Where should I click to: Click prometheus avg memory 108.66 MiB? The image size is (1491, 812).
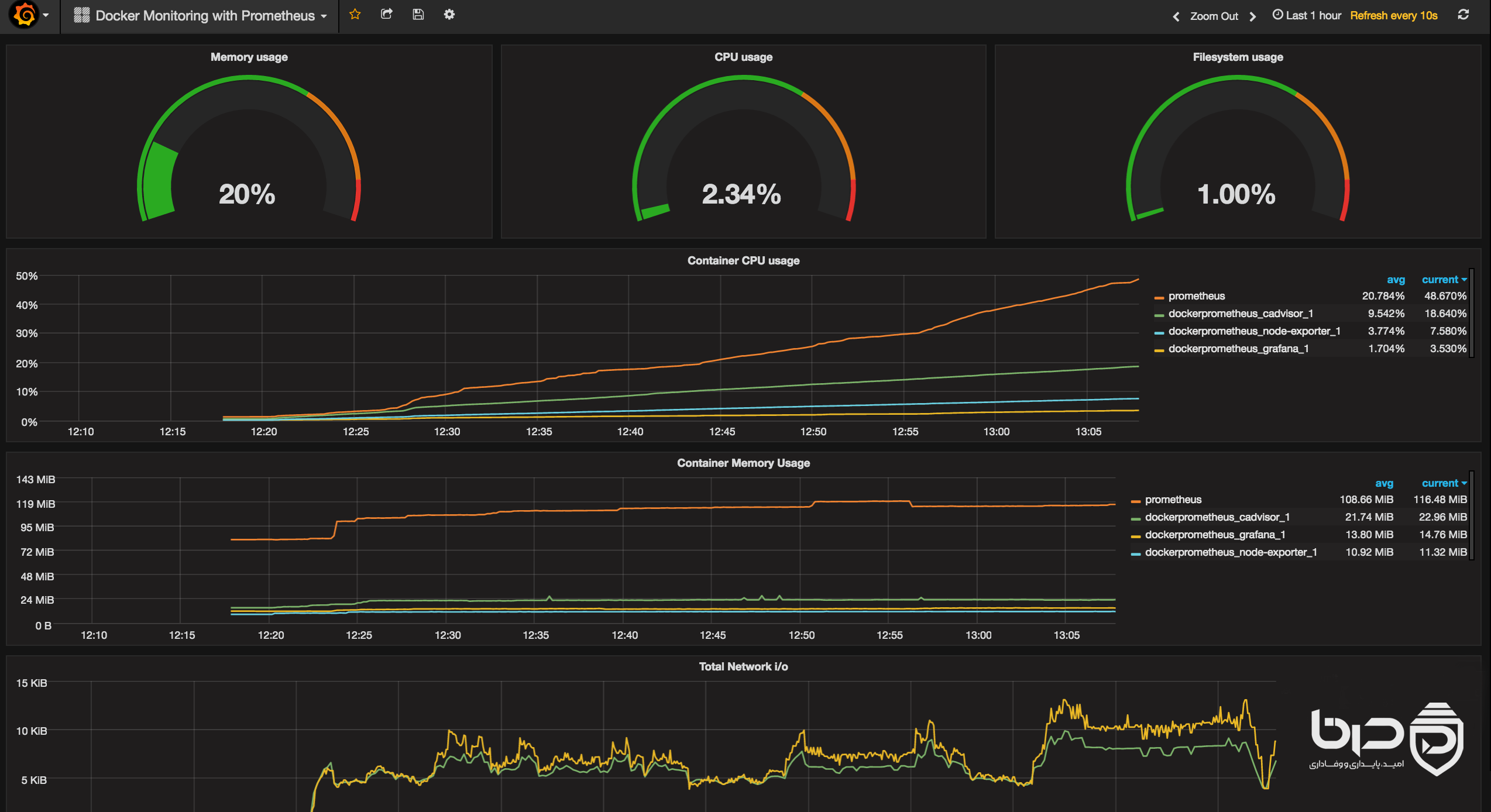[x=1366, y=500]
